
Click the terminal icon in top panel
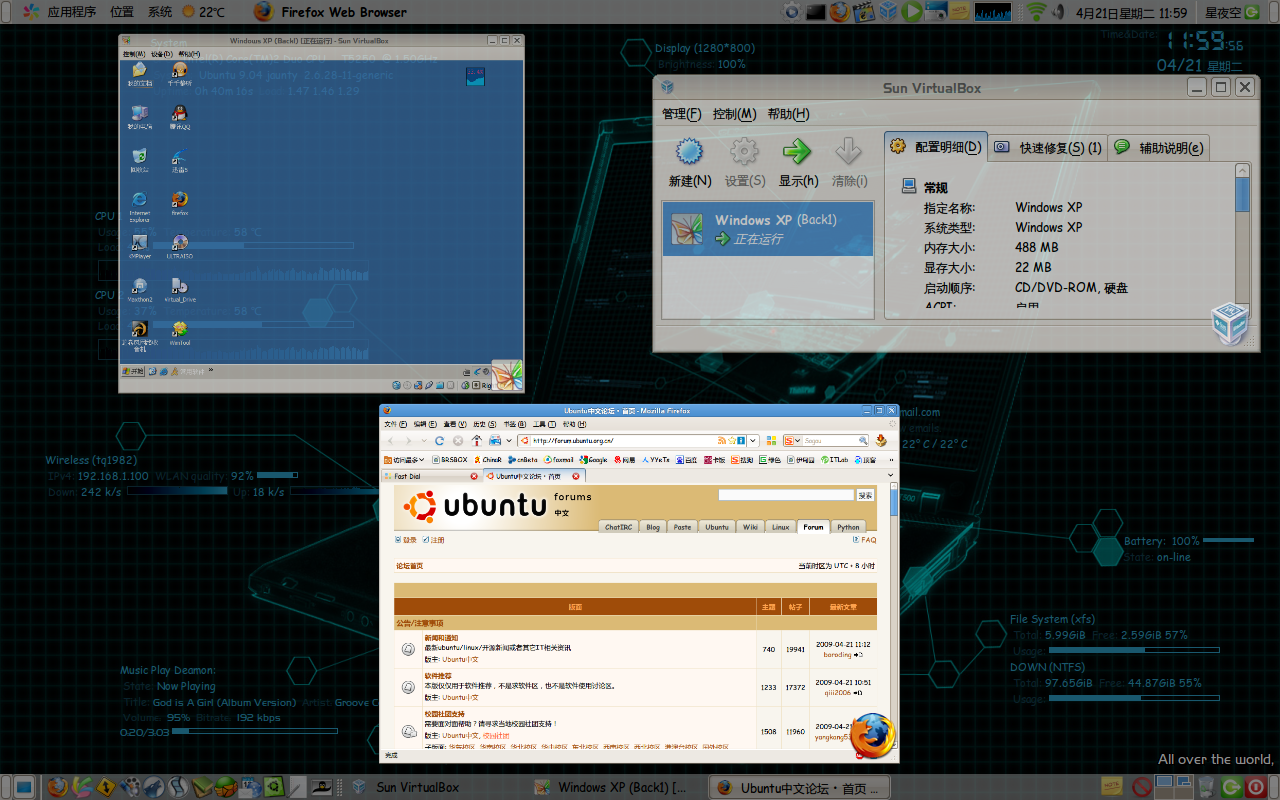tap(816, 12)
